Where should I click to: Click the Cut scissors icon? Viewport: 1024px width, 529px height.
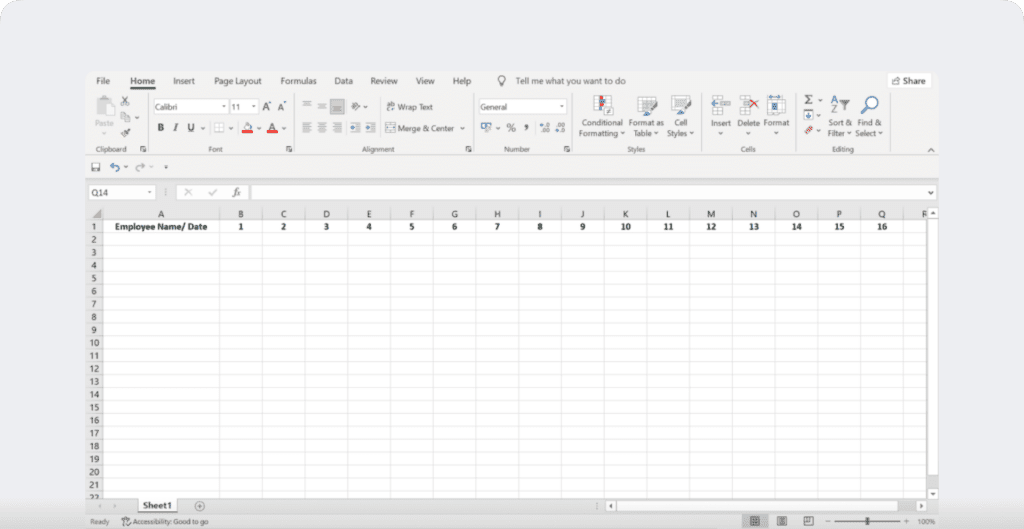point(125,101)
